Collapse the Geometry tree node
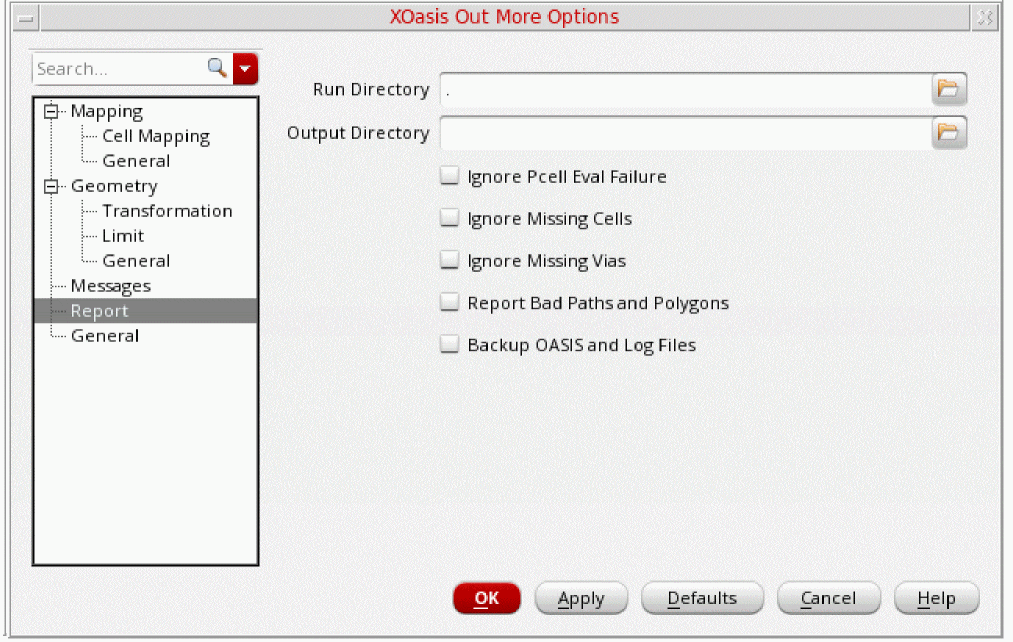 click(x=50, y=187)
